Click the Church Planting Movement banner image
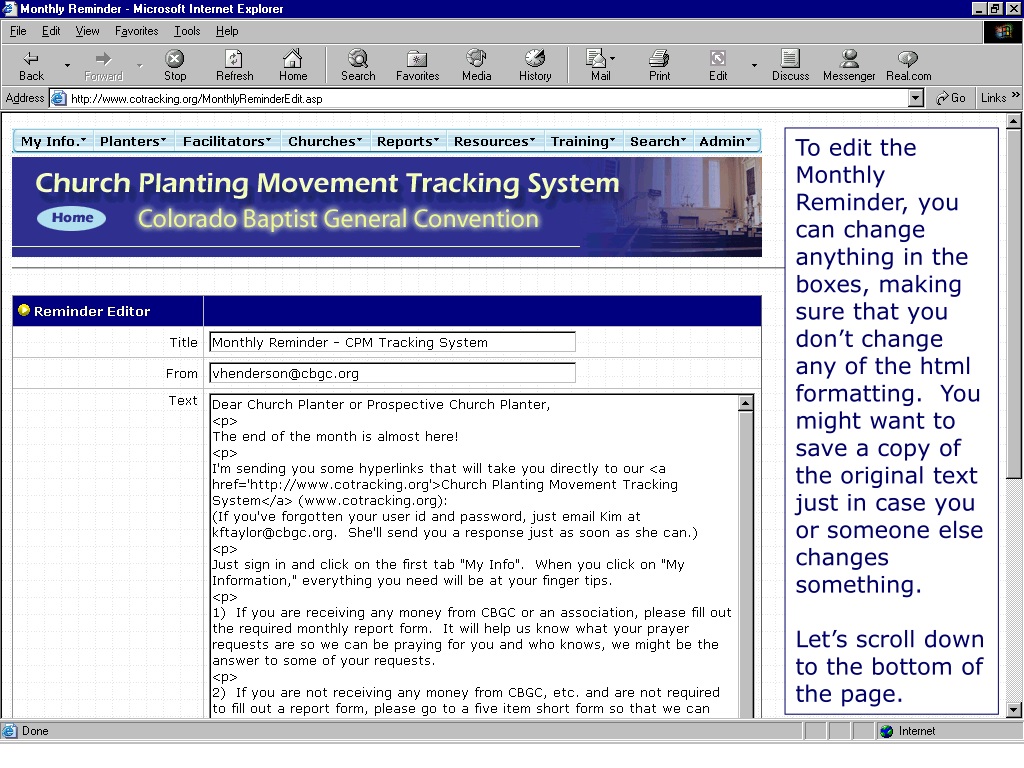This screenshot has height=768, width=1024. 387,206
